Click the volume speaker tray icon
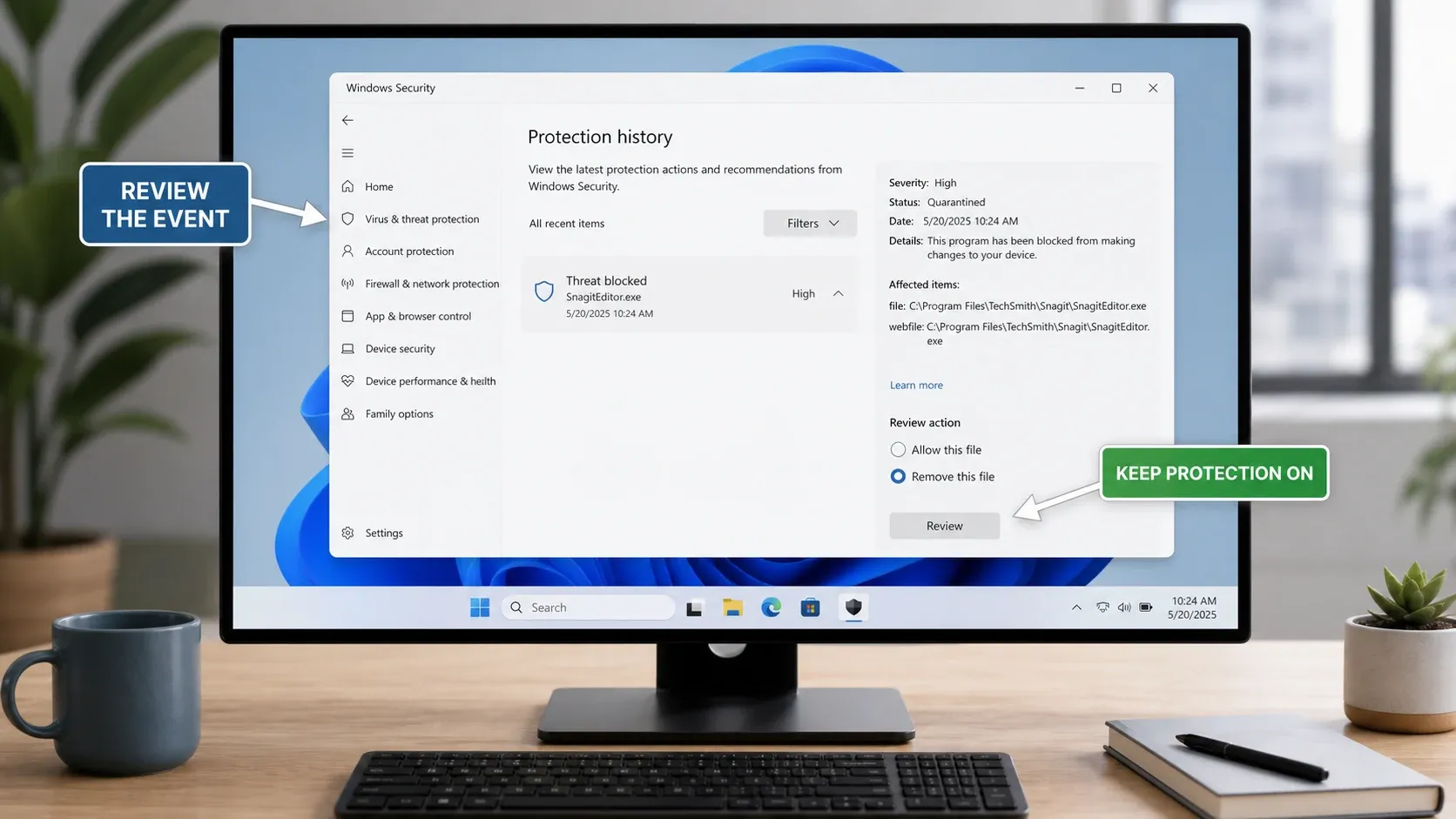Screen dimensions: 1456x819 (x=1124, y=608)
